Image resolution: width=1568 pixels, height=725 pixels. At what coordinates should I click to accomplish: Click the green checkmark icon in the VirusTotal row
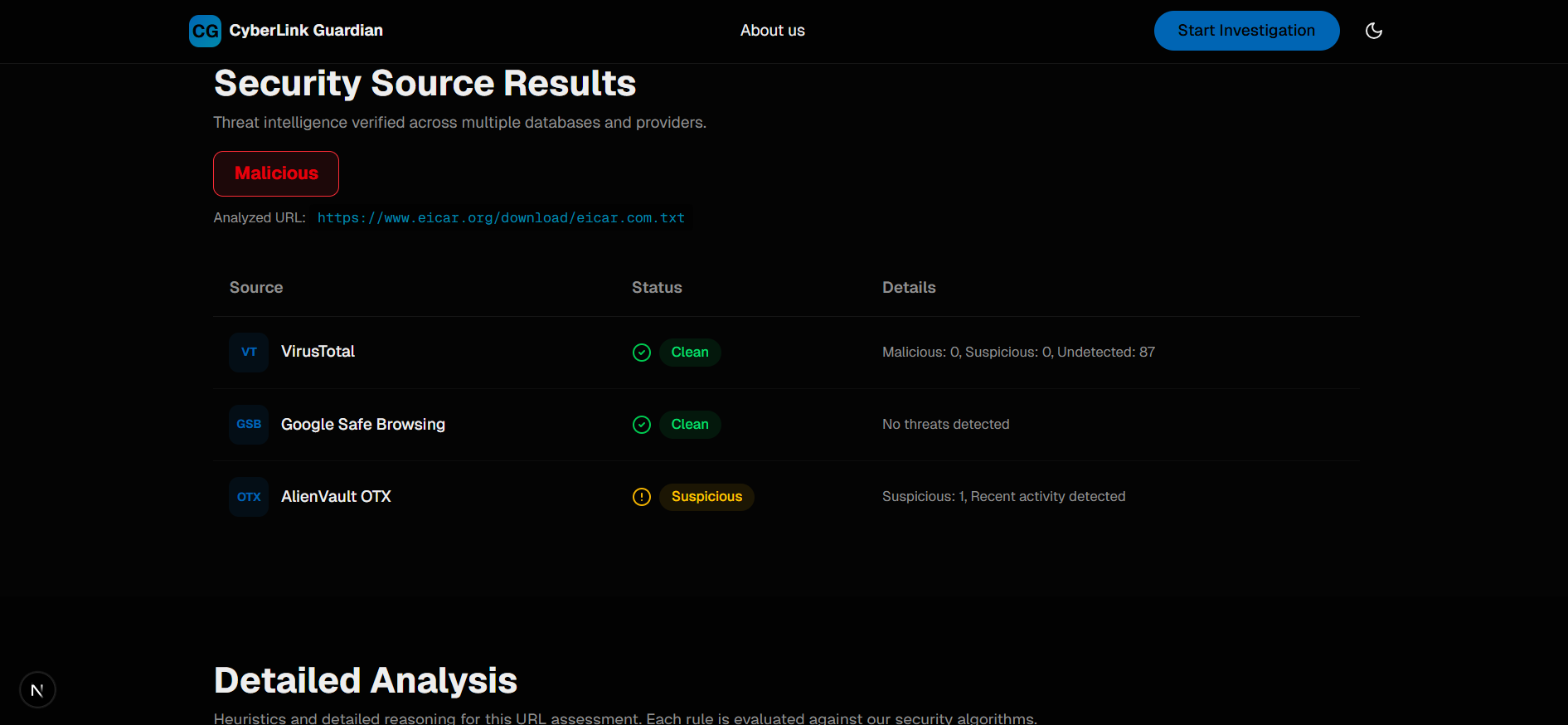pos(642,353)
